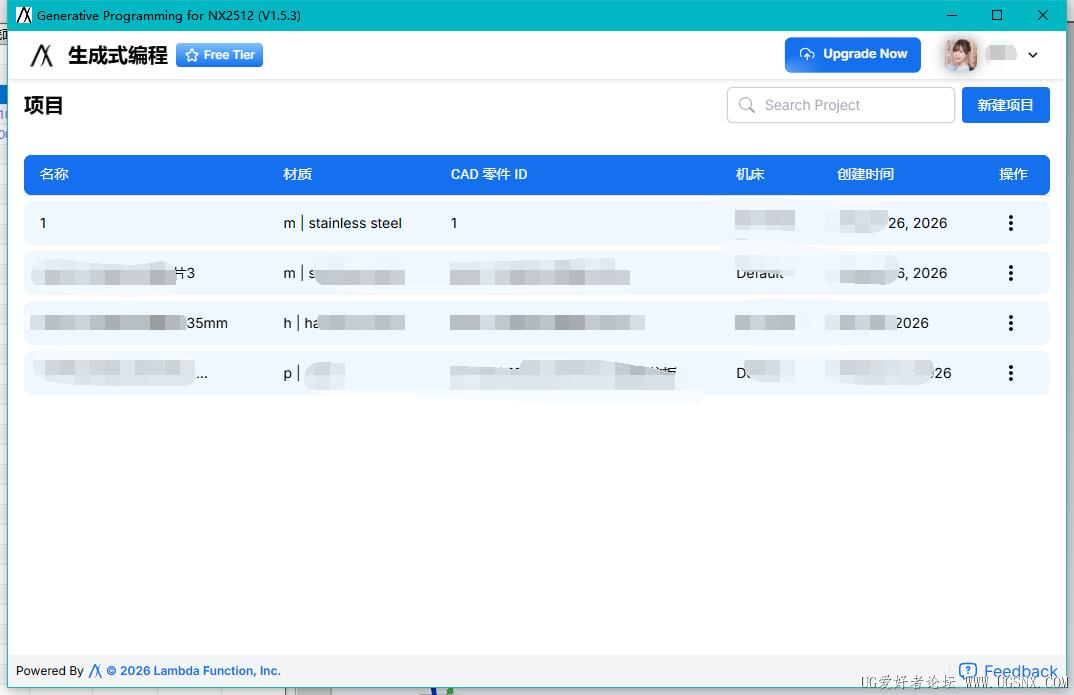
Task: Click the 项目 page heading
Action: (43, 105)
